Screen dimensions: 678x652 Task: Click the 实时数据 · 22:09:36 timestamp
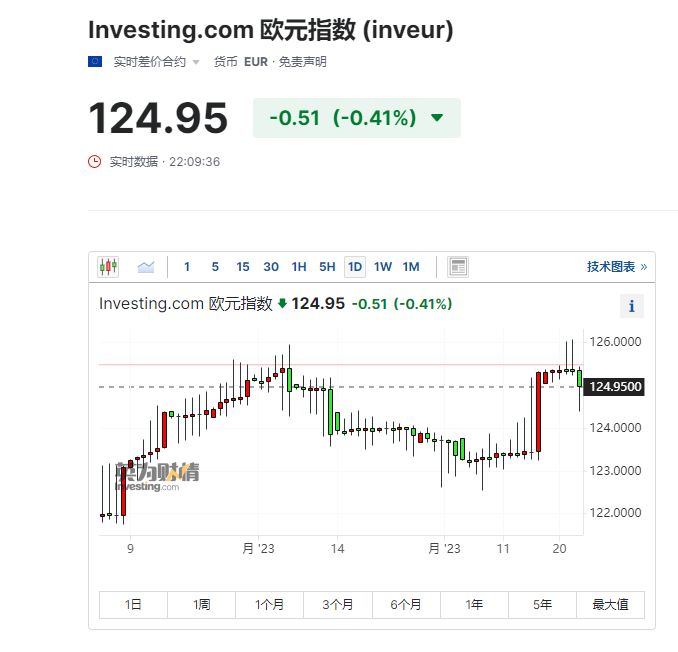[165, 162]
